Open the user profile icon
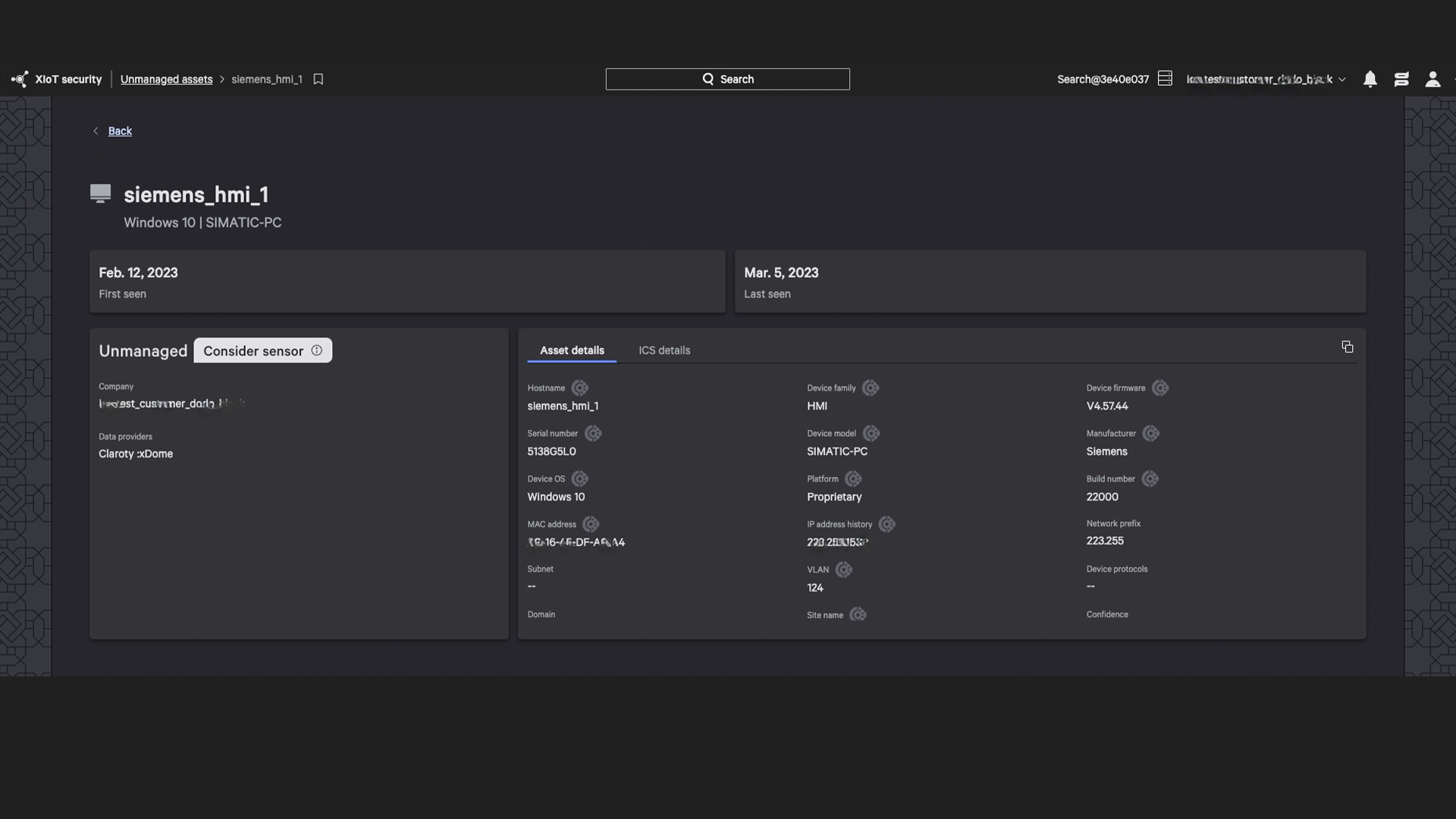The height and width of the screenshot is (819, 1456). coord(1432,79)
